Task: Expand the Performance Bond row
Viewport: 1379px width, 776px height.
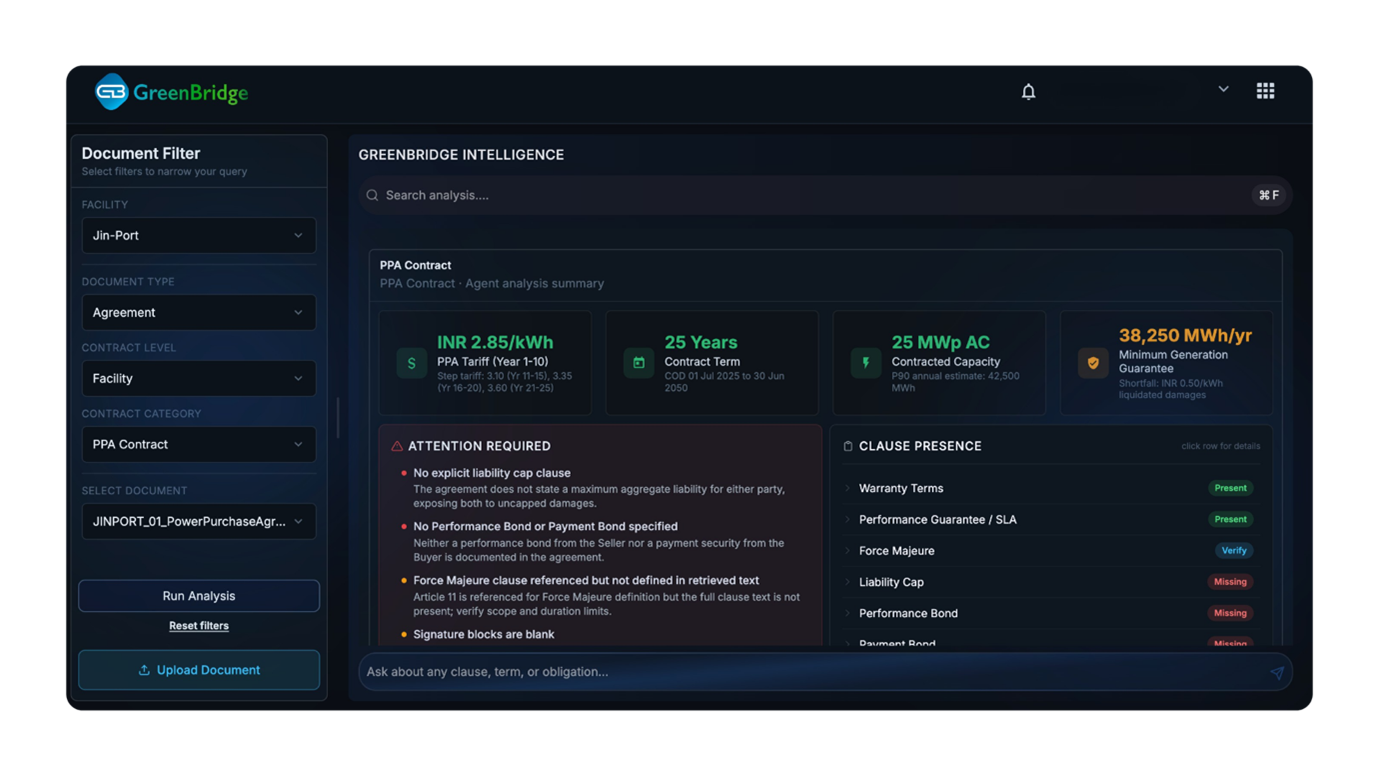Action: point(1051,613)
